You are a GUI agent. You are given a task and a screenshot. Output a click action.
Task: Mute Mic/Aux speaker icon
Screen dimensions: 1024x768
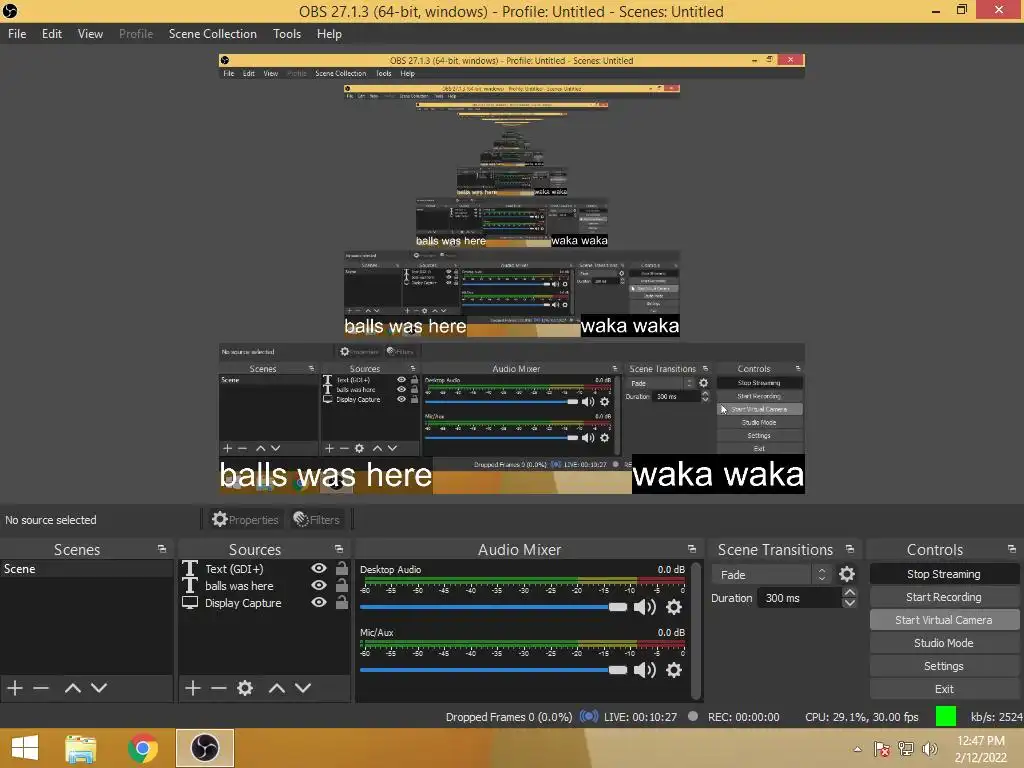645,670
